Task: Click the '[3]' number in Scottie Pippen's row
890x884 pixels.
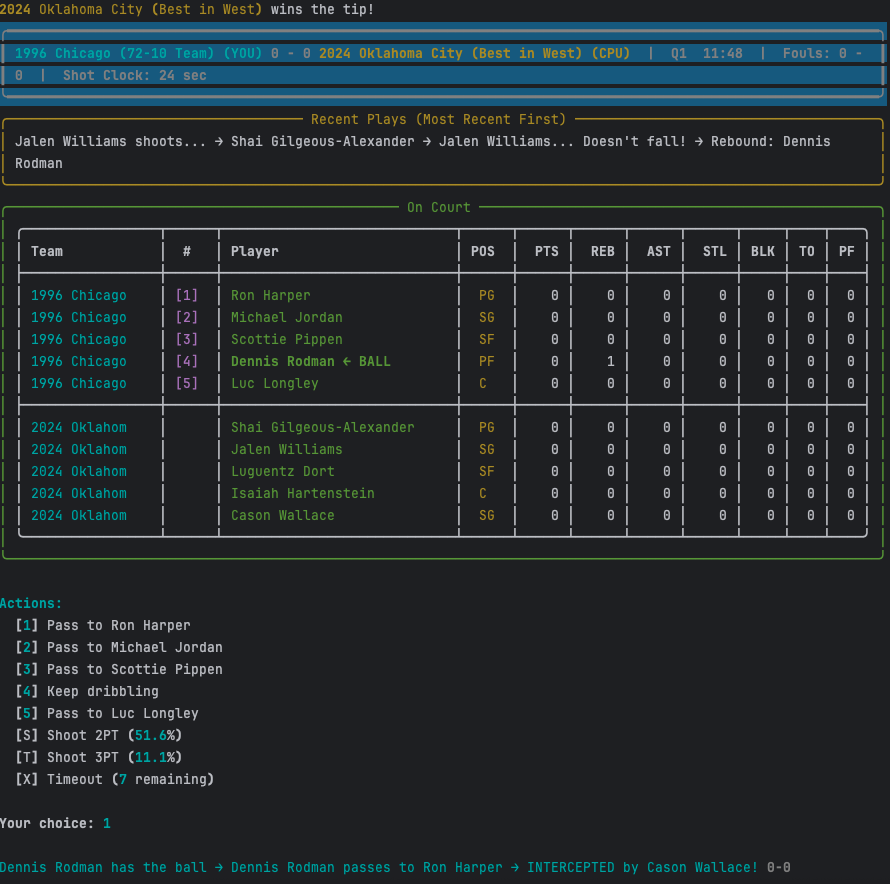Action: point(187,340)
